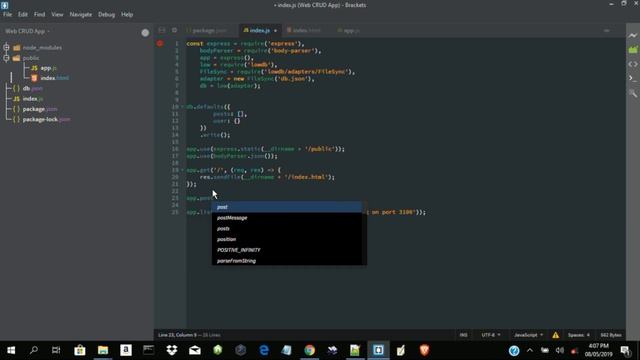Launch Amazon from the taskbar
The image size is (640, 360).
click(x=126, y=350)
